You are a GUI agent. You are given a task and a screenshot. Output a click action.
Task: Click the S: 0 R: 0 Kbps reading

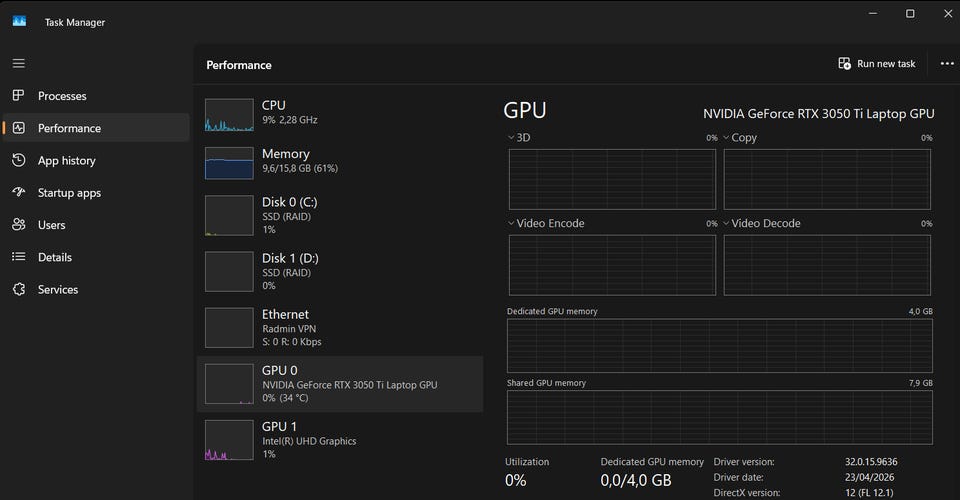(291, 342)
